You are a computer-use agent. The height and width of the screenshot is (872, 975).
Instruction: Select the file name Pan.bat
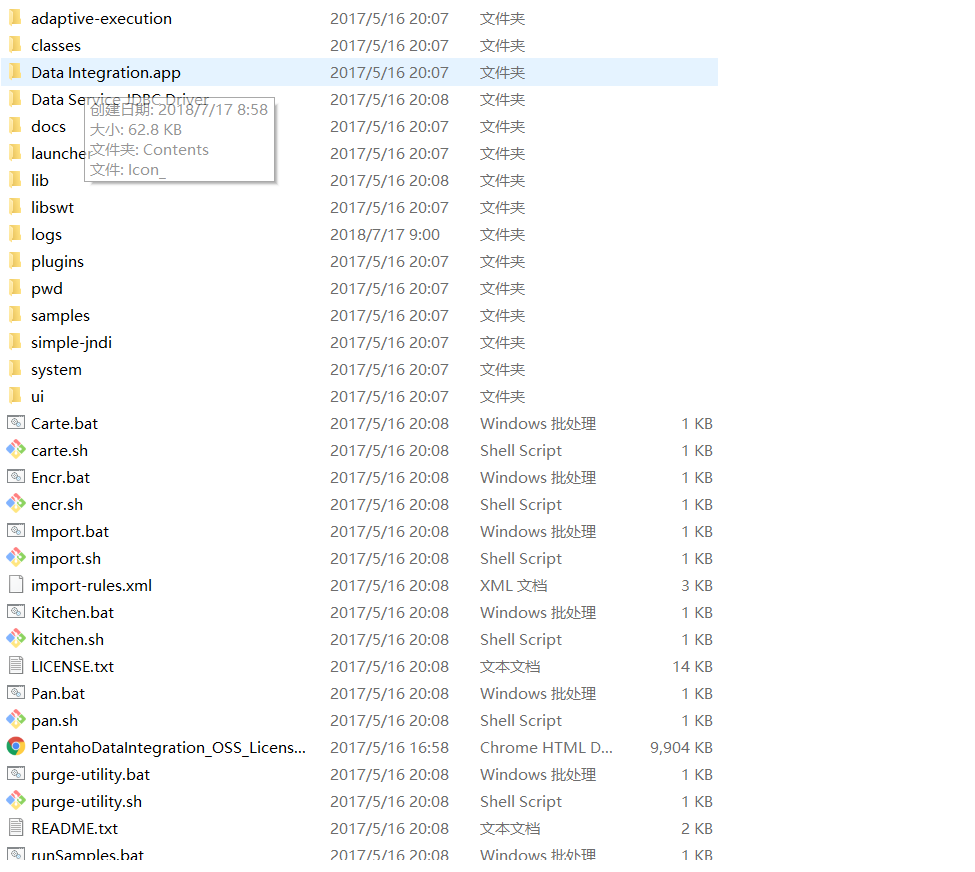pos(58,693)
